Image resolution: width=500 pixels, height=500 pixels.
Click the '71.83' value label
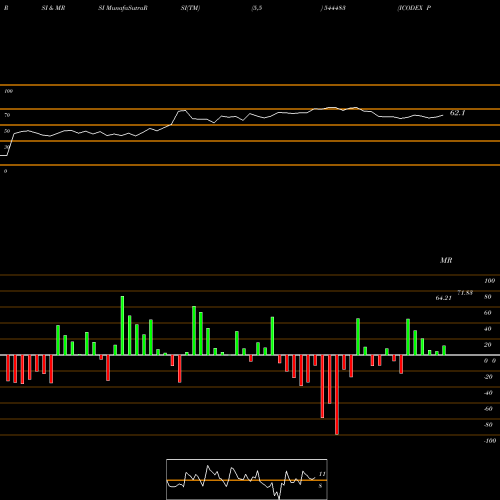tap(465, 293)
